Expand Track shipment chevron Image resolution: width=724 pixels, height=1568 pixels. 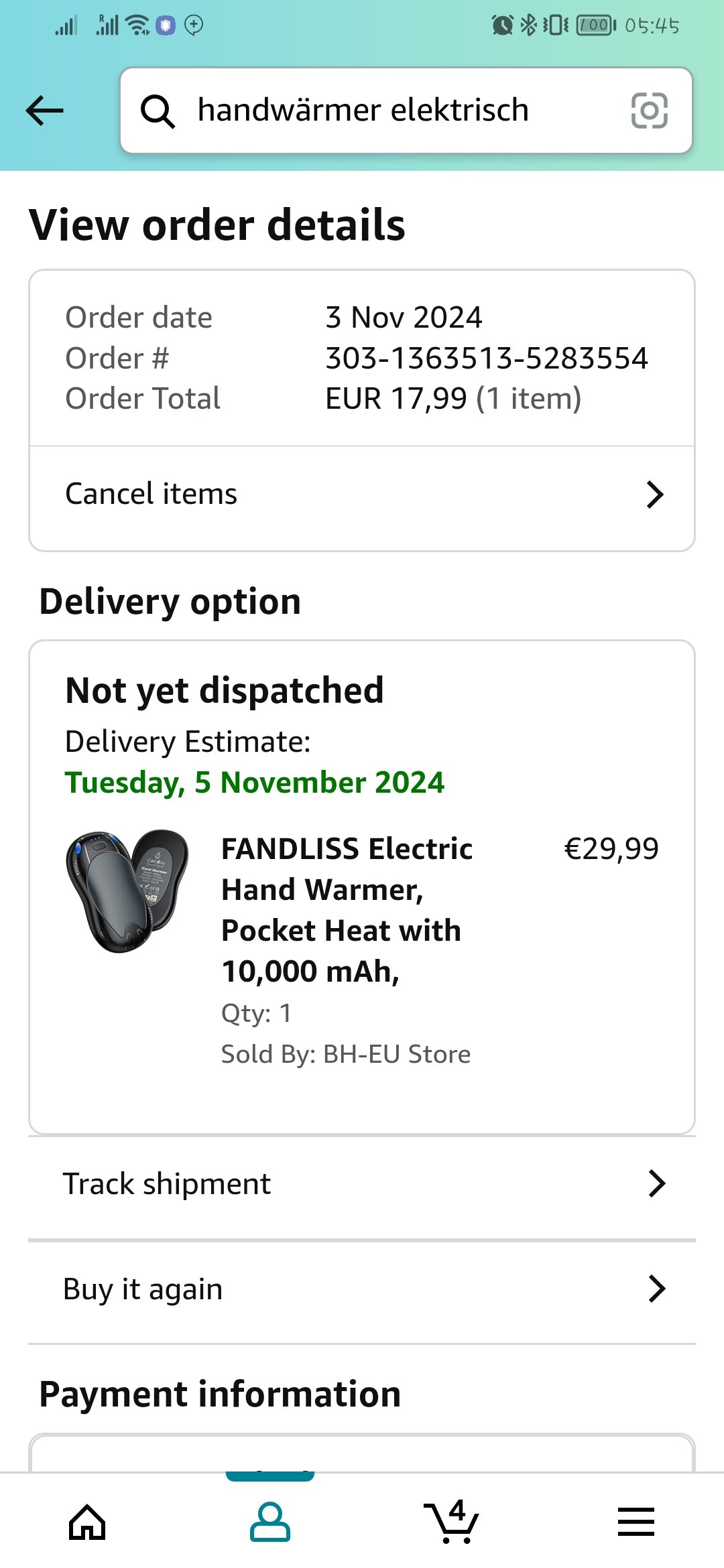[x=657, y=1183]
